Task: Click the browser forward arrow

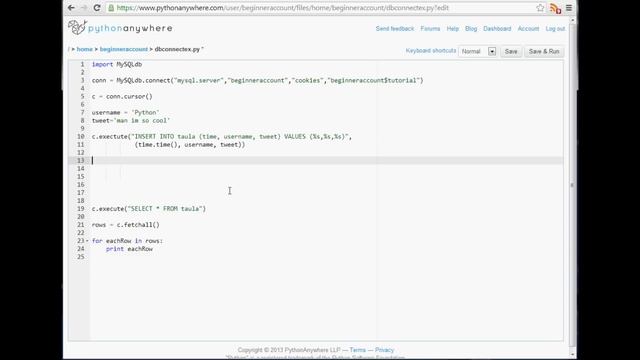Action: coord(84,8)
